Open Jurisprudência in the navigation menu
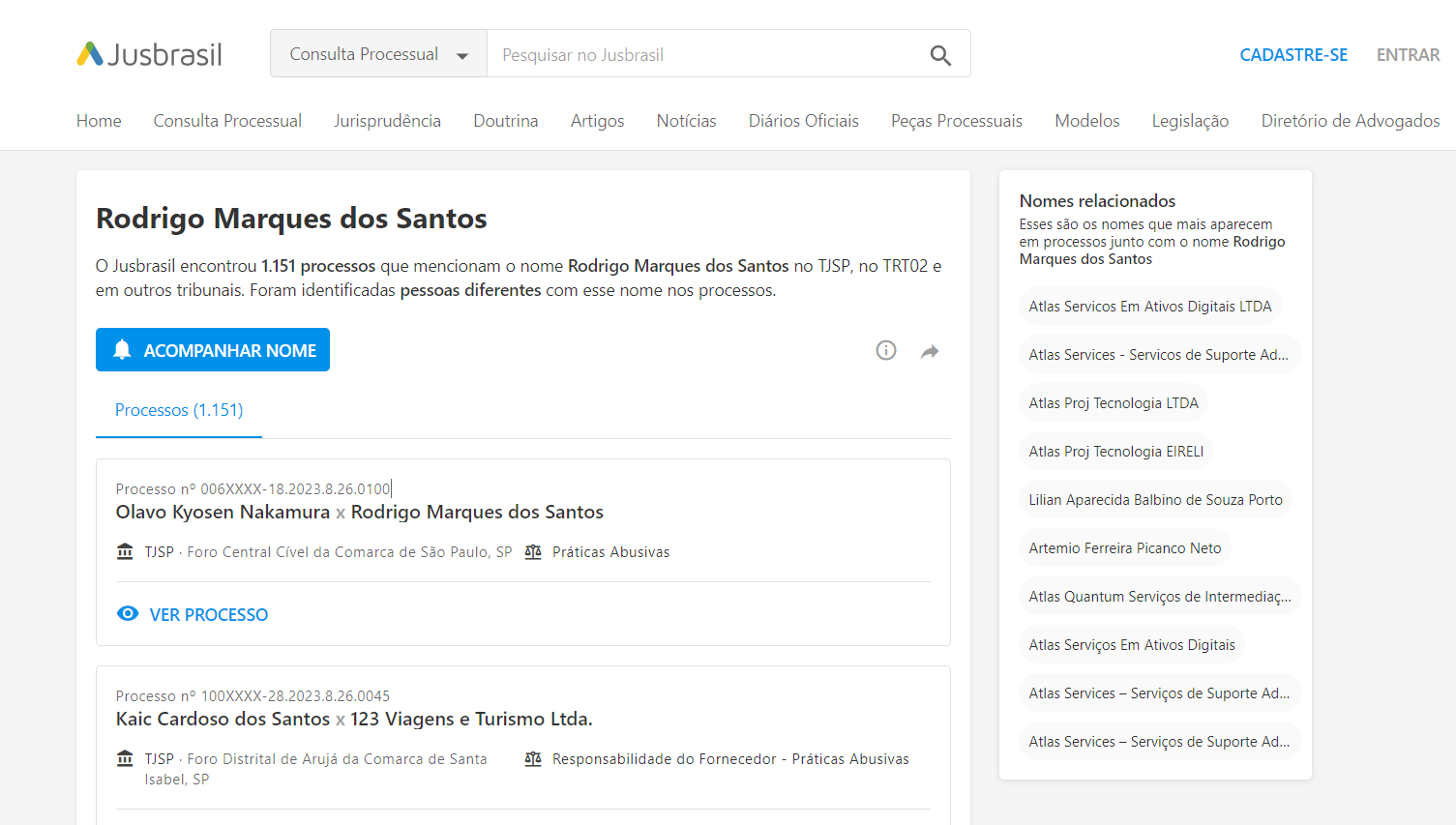This screenshot has height=825, width=1456. click(x=387, y=121)
